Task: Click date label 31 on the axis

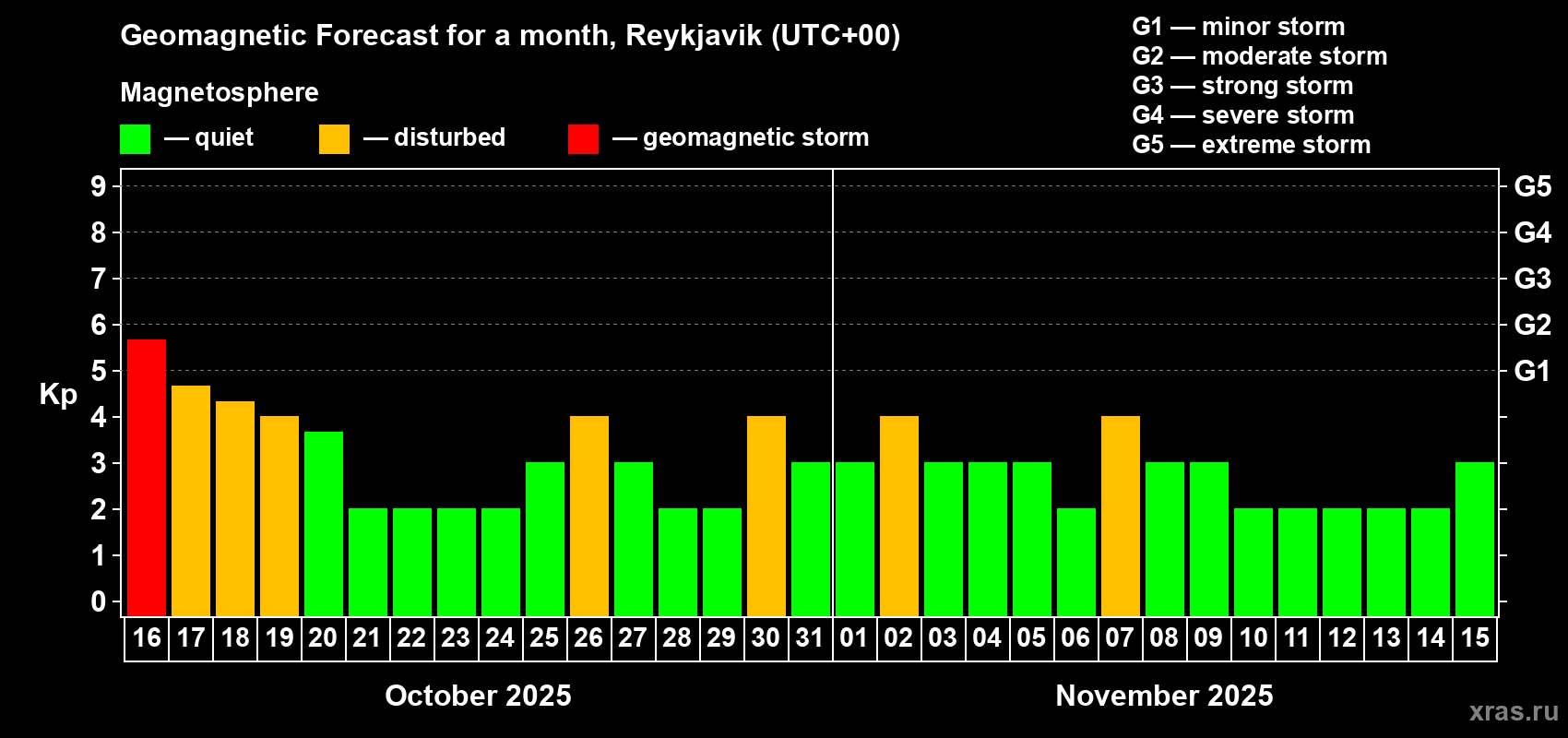Action: 810,637
